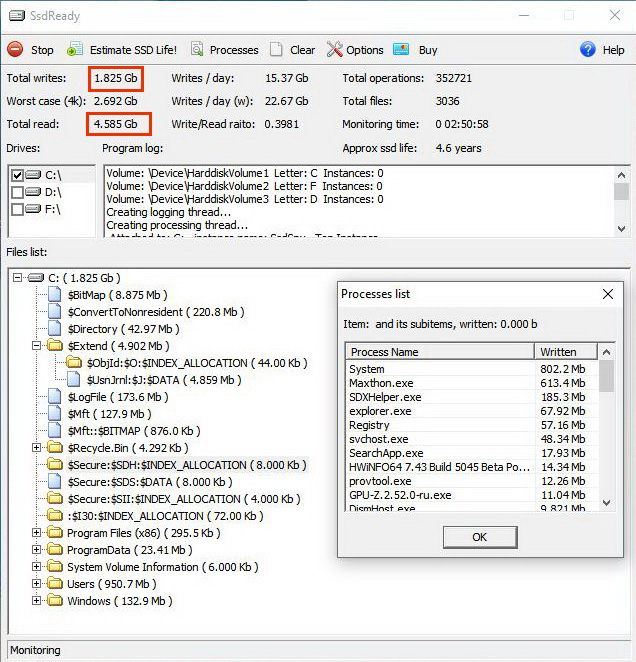
Task: Click the $ConvertToNonresident file icon
Action: pos(54,312)
